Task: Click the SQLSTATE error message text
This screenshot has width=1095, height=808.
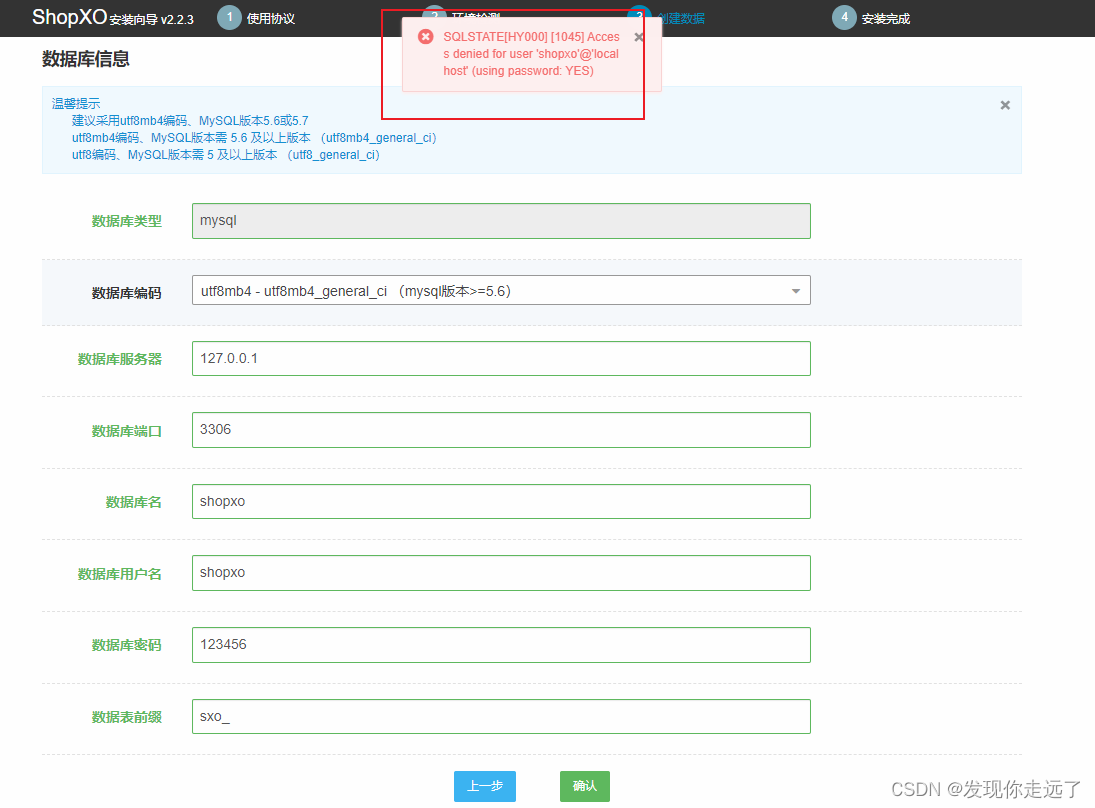Action: pos(531,54)
